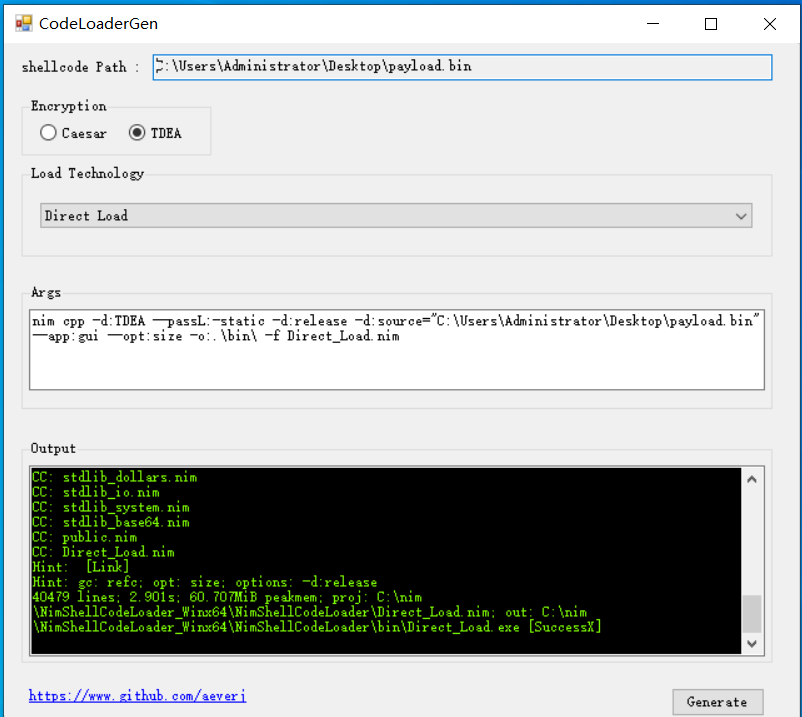Maximize the CodeLoaderGen window
The height and width of the screenshot is (717, 802).
tap(711, 24)
